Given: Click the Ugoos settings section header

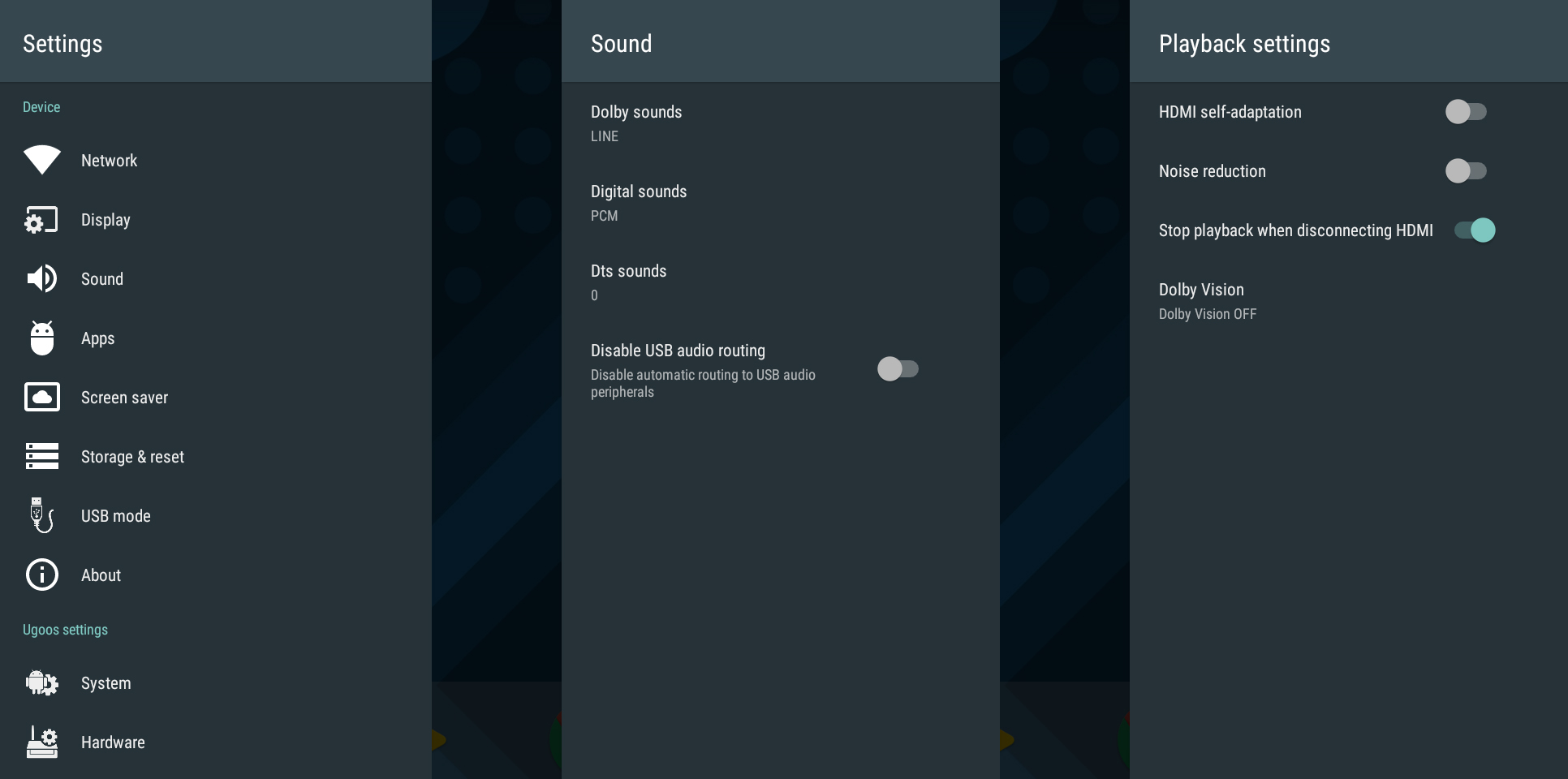Looking at the screenshot, I should coord(65,630).
